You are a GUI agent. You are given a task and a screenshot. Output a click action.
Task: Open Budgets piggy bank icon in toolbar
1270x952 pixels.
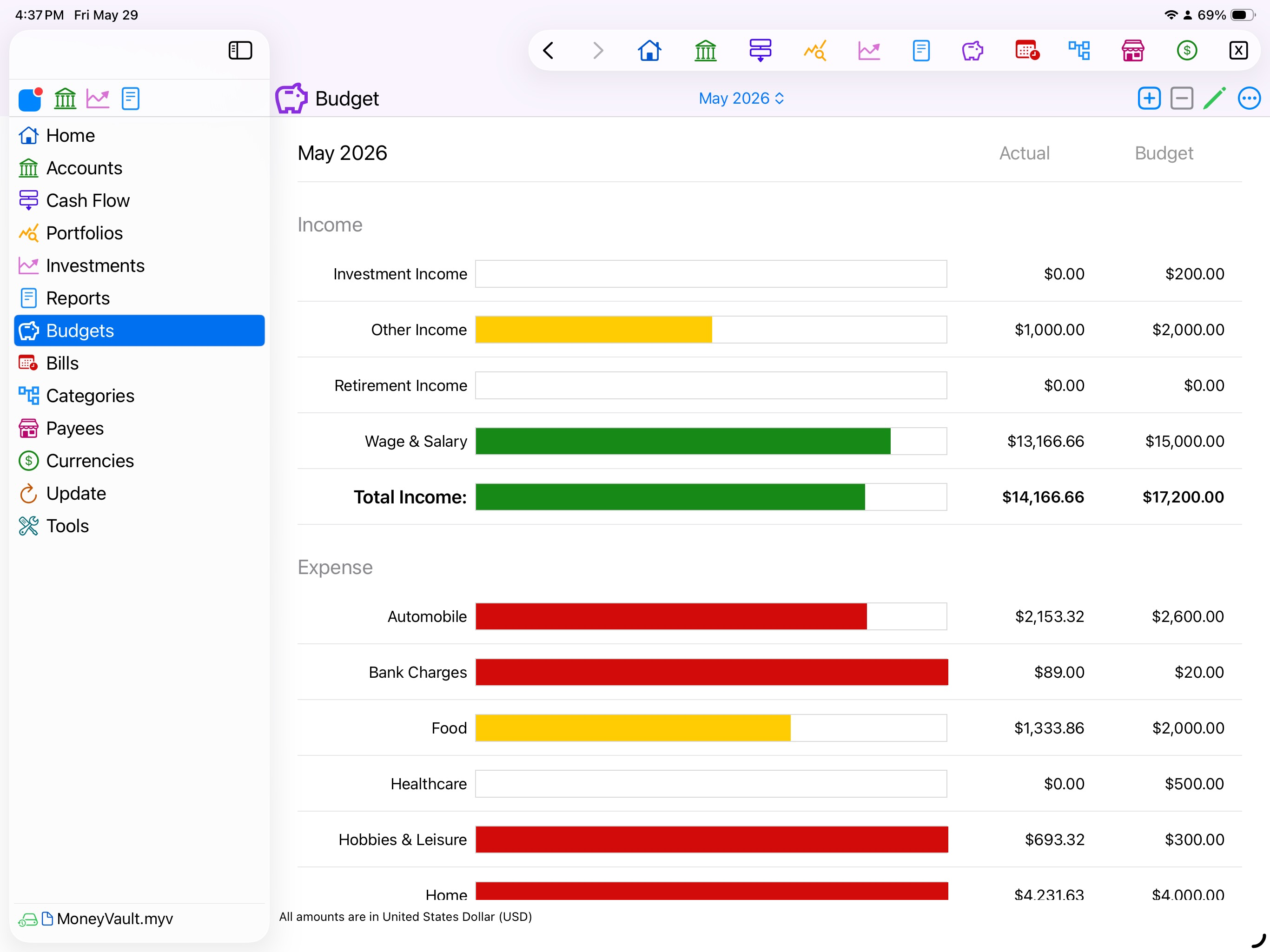(972, 51)
